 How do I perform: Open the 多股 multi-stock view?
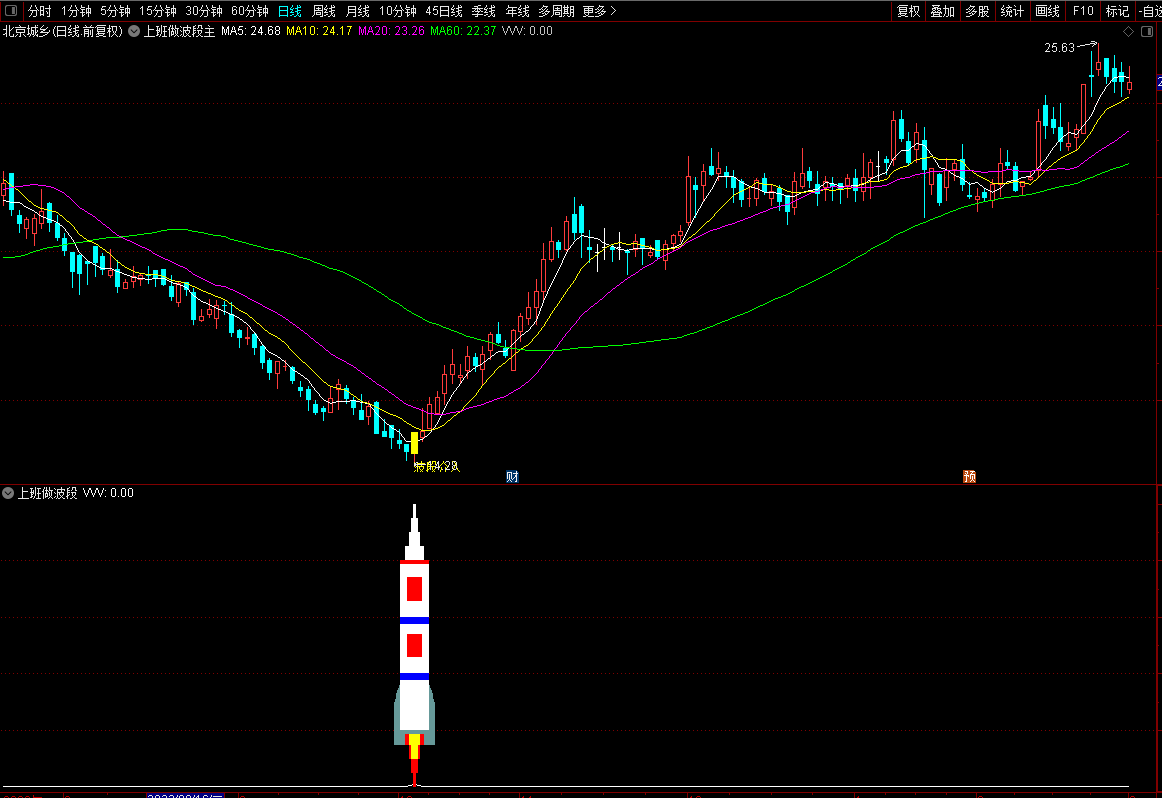[x=977, y=11]
